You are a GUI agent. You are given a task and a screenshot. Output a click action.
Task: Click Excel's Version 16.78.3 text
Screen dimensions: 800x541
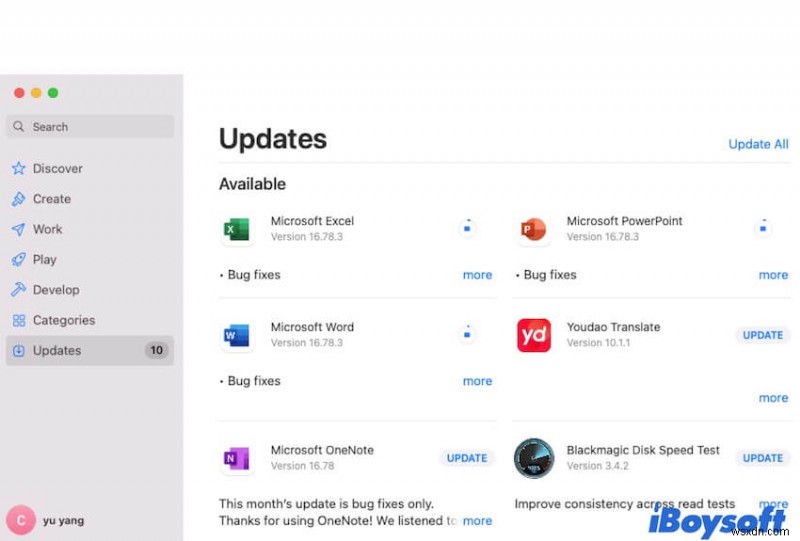coord(307,237)
